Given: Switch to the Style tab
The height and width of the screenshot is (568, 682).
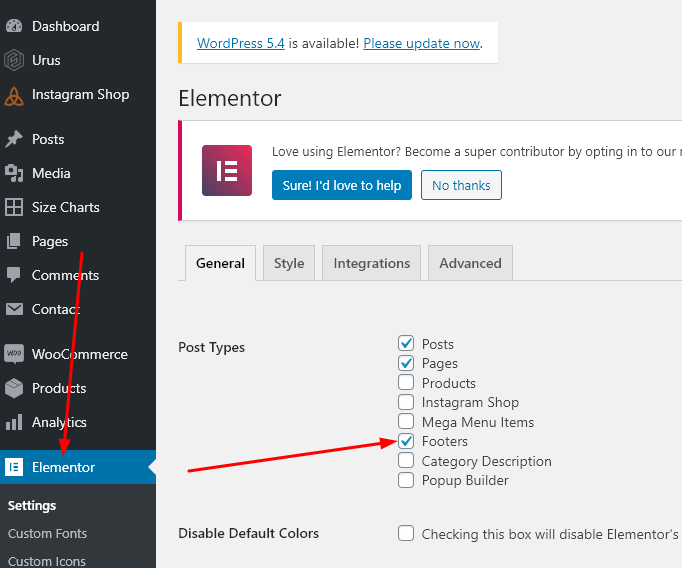Looking at the screenshot, I should pyautogui.click(x=289, y=263).
